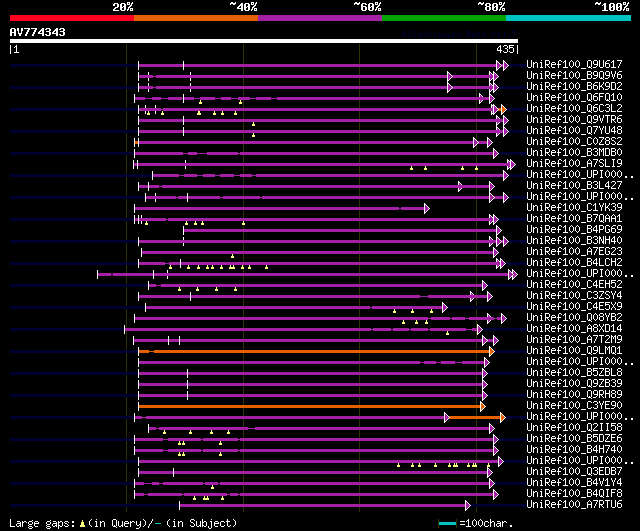Click the purple ~60% legend segment
This screenshot has width=640, height=531.
click(x=320, y=18)
